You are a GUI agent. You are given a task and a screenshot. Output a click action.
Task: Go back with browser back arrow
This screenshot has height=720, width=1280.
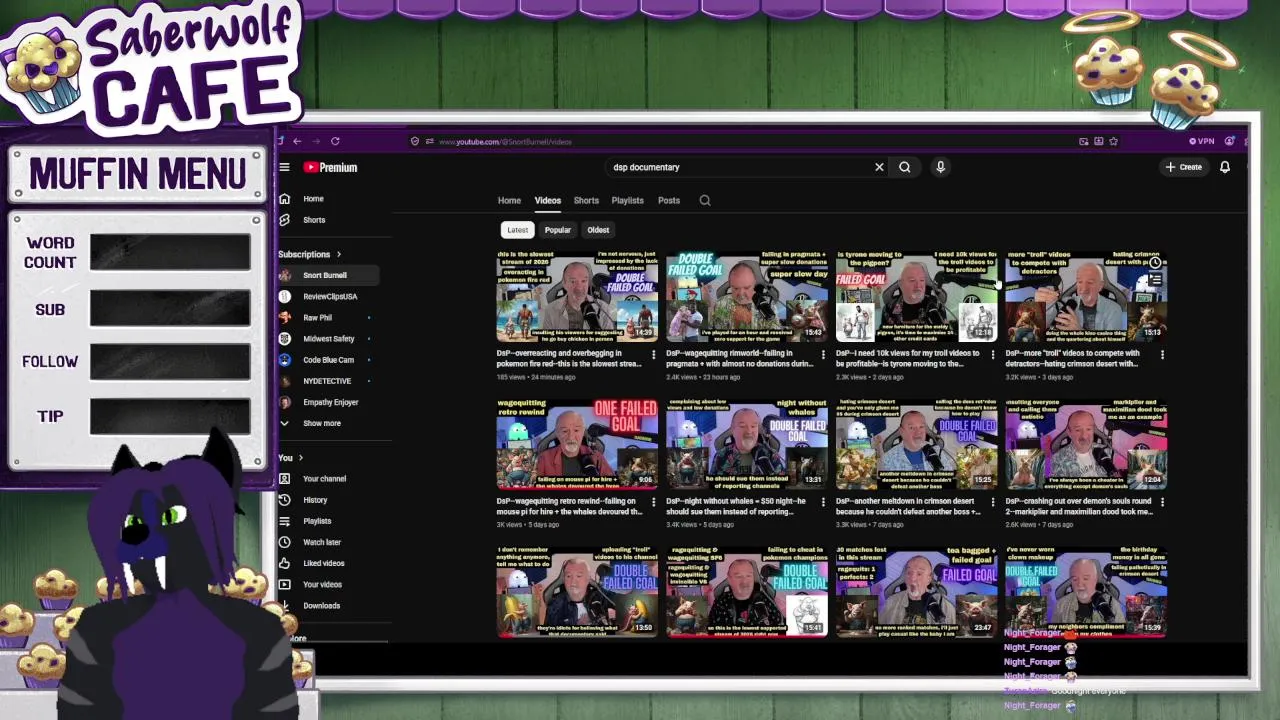297,141
